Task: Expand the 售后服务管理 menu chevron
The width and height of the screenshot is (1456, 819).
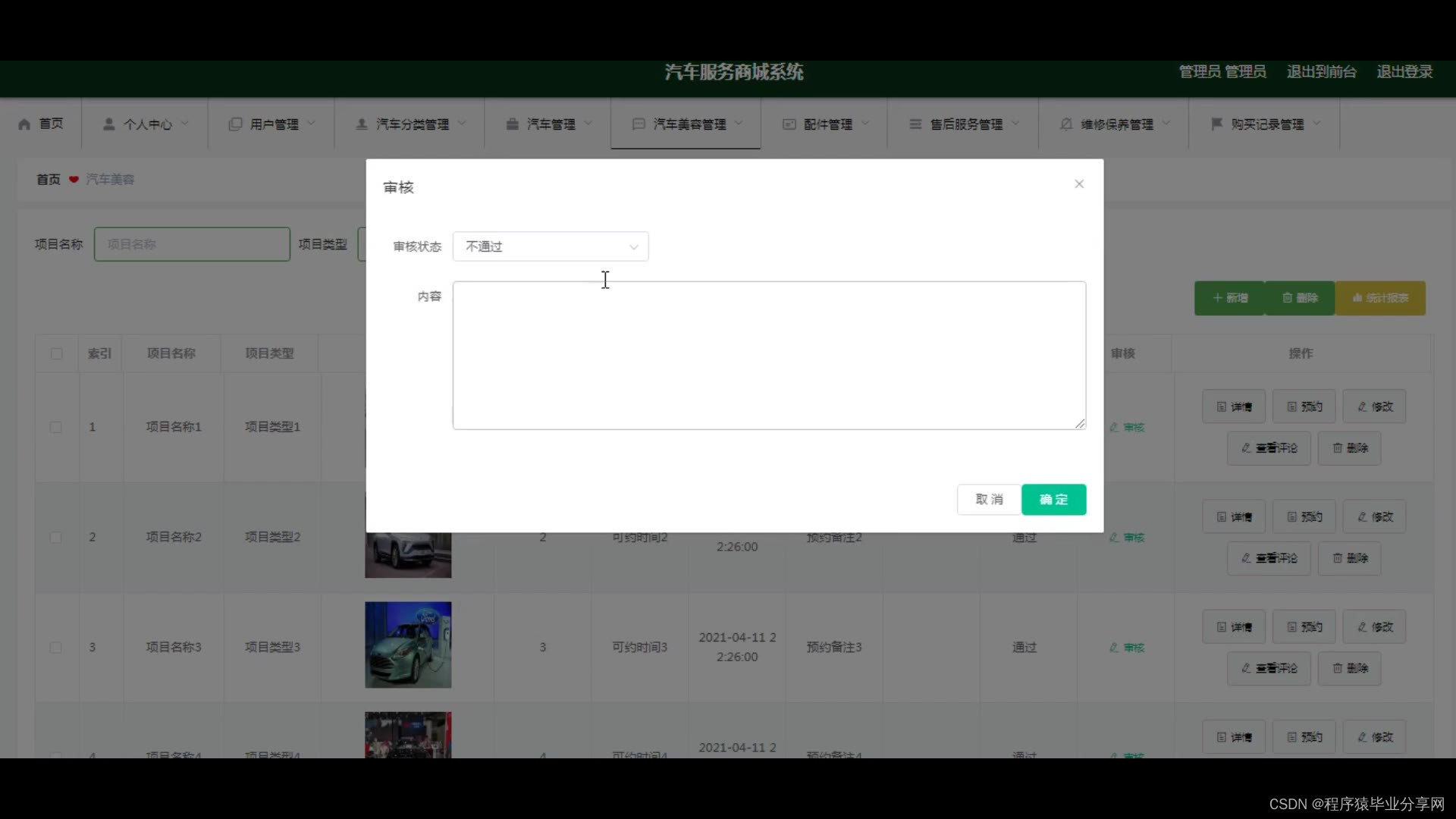Action: point(1017,124)
